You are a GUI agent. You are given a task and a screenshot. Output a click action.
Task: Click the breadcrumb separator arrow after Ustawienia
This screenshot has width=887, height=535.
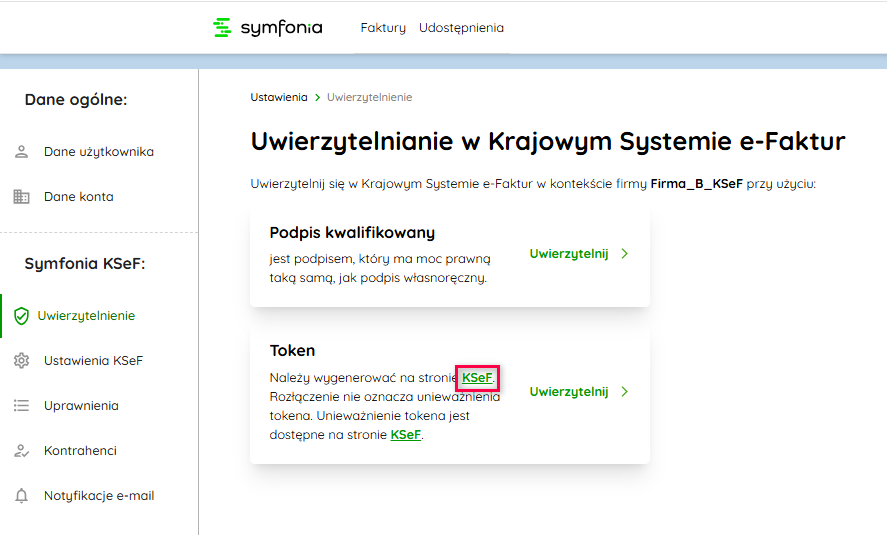coord(317,98)
